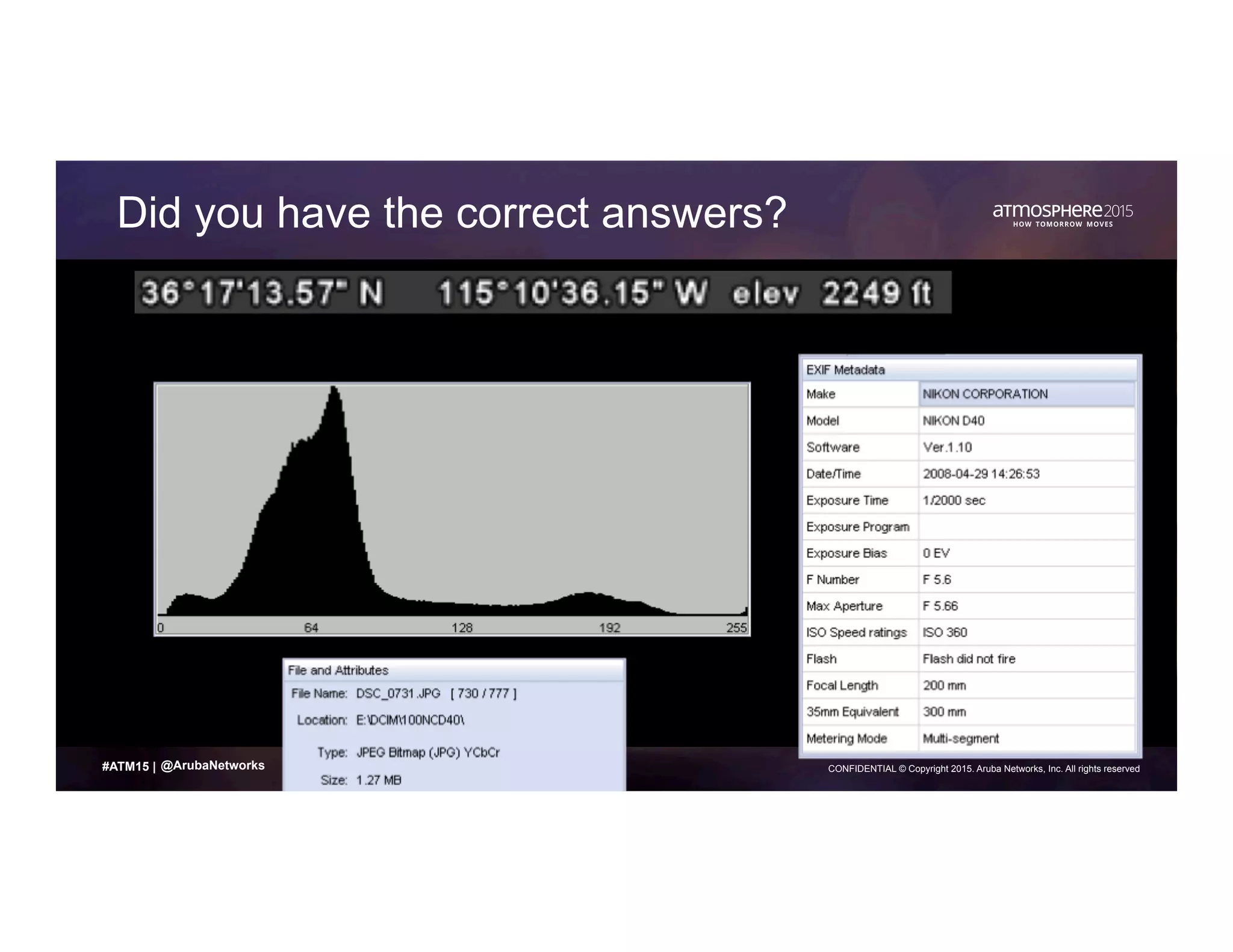The width and height of the screenshot is (1233, 952).
Task: Click the @ArubaNetworks handle in footer
Action: pos(213,765)
